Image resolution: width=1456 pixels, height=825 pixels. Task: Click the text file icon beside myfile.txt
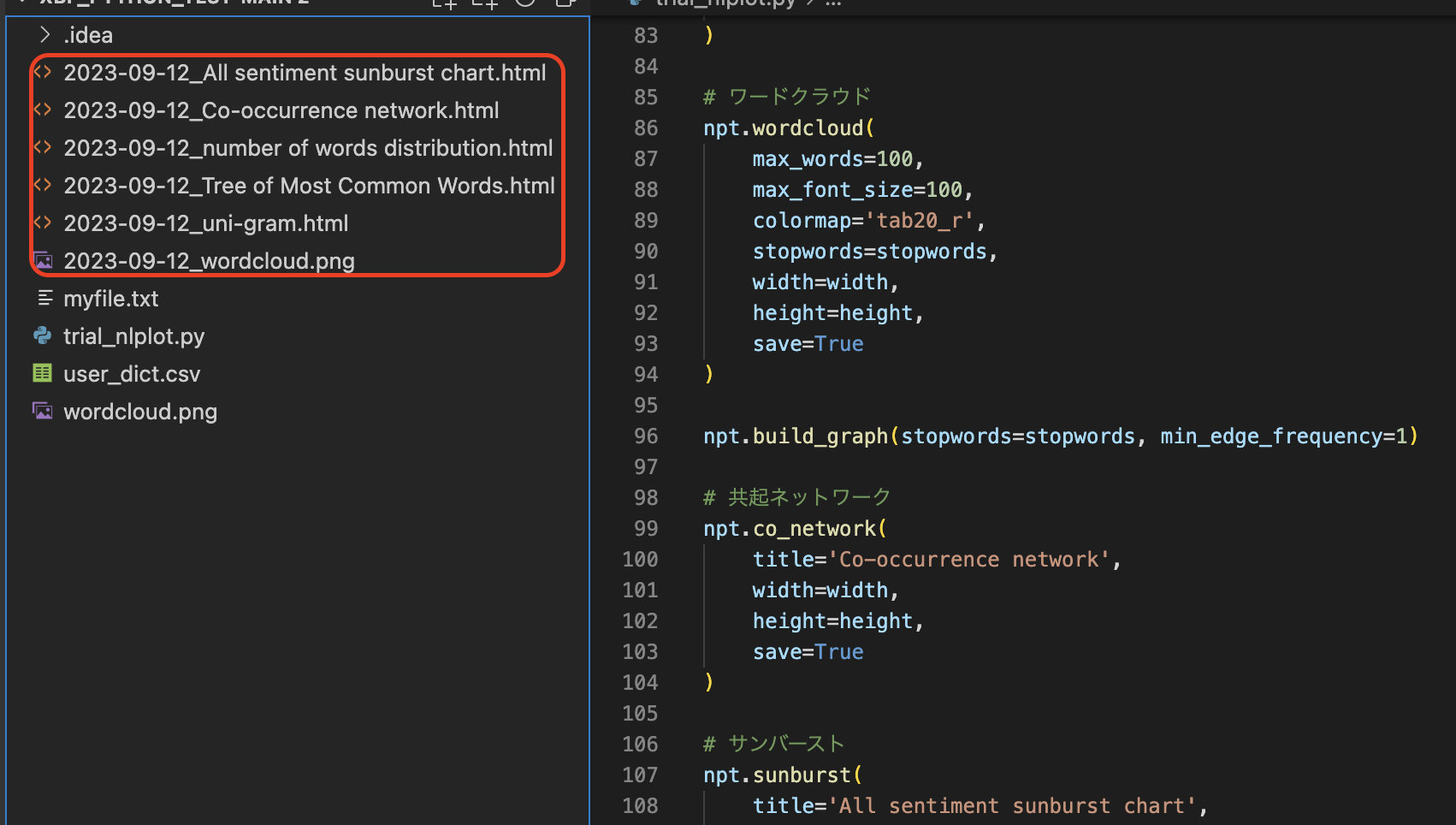pyautogui.click(x=44, y=298)
